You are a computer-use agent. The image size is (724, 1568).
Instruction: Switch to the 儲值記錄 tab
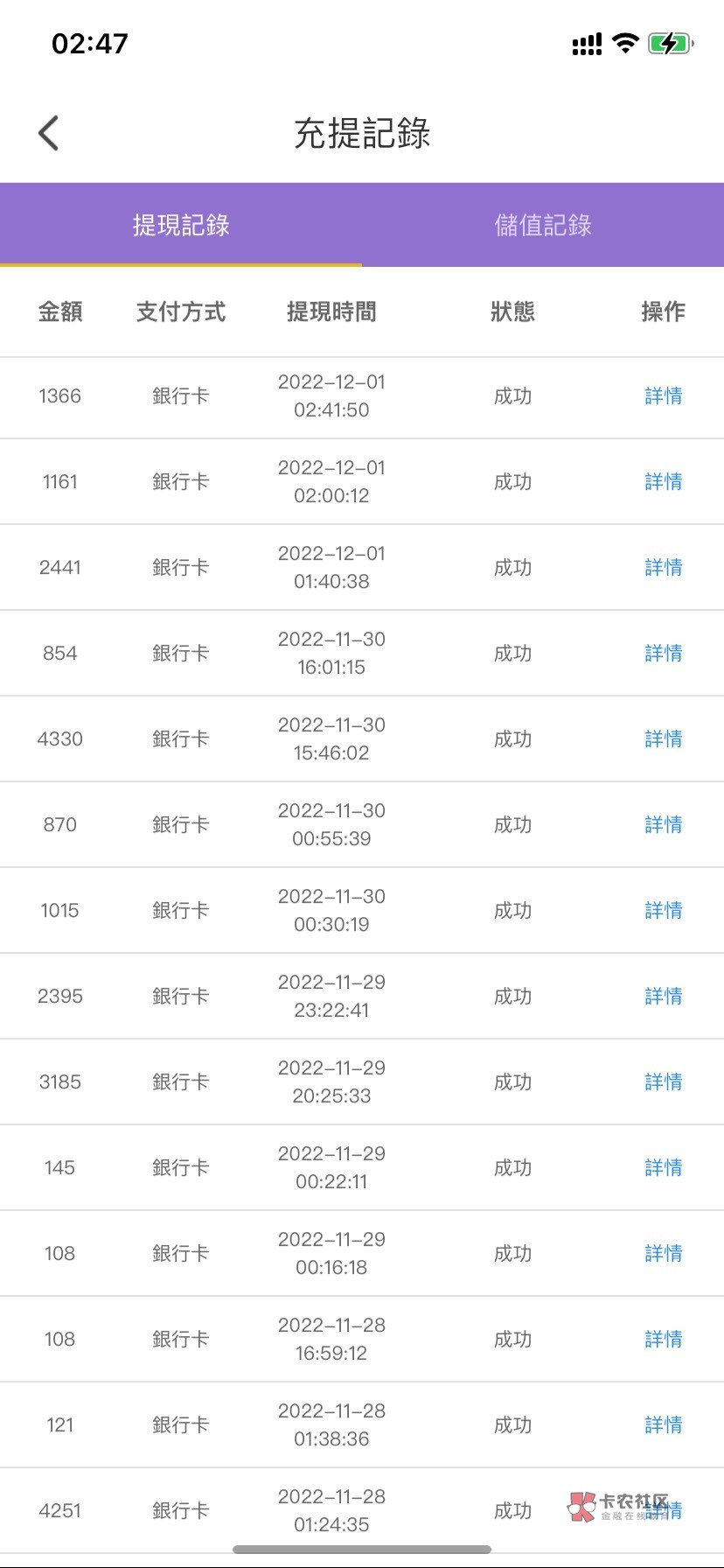543,225
